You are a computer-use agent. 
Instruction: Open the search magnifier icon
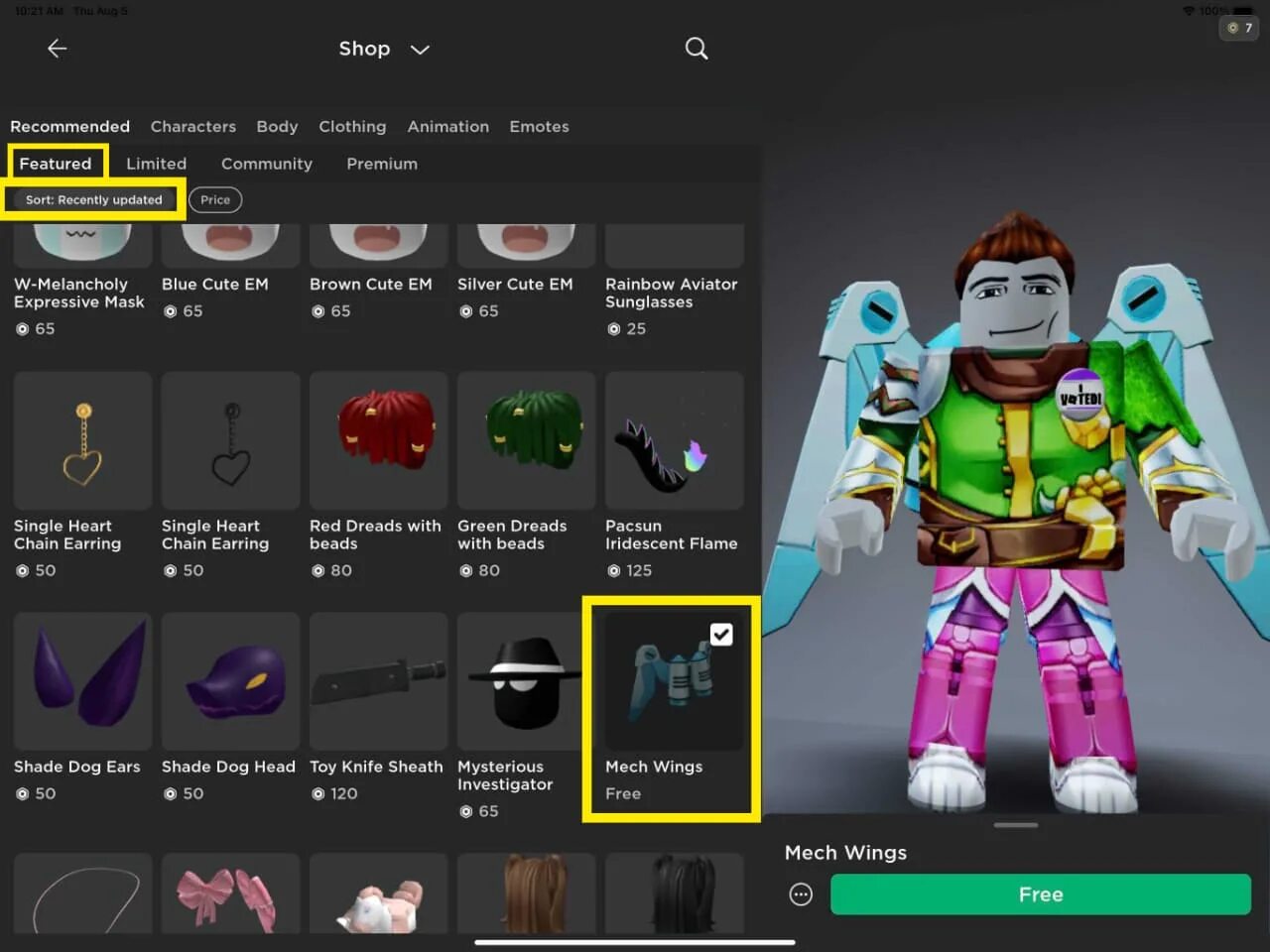697,49
